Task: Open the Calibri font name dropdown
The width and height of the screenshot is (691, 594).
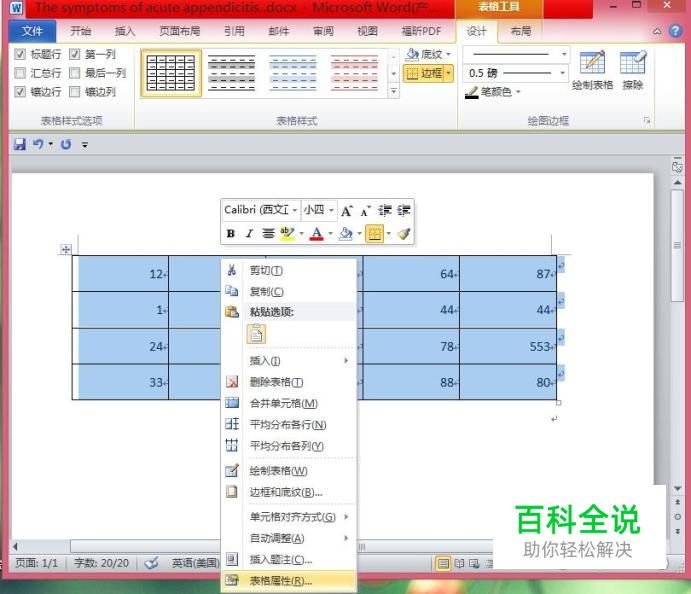Action: [x=294, y=210]
